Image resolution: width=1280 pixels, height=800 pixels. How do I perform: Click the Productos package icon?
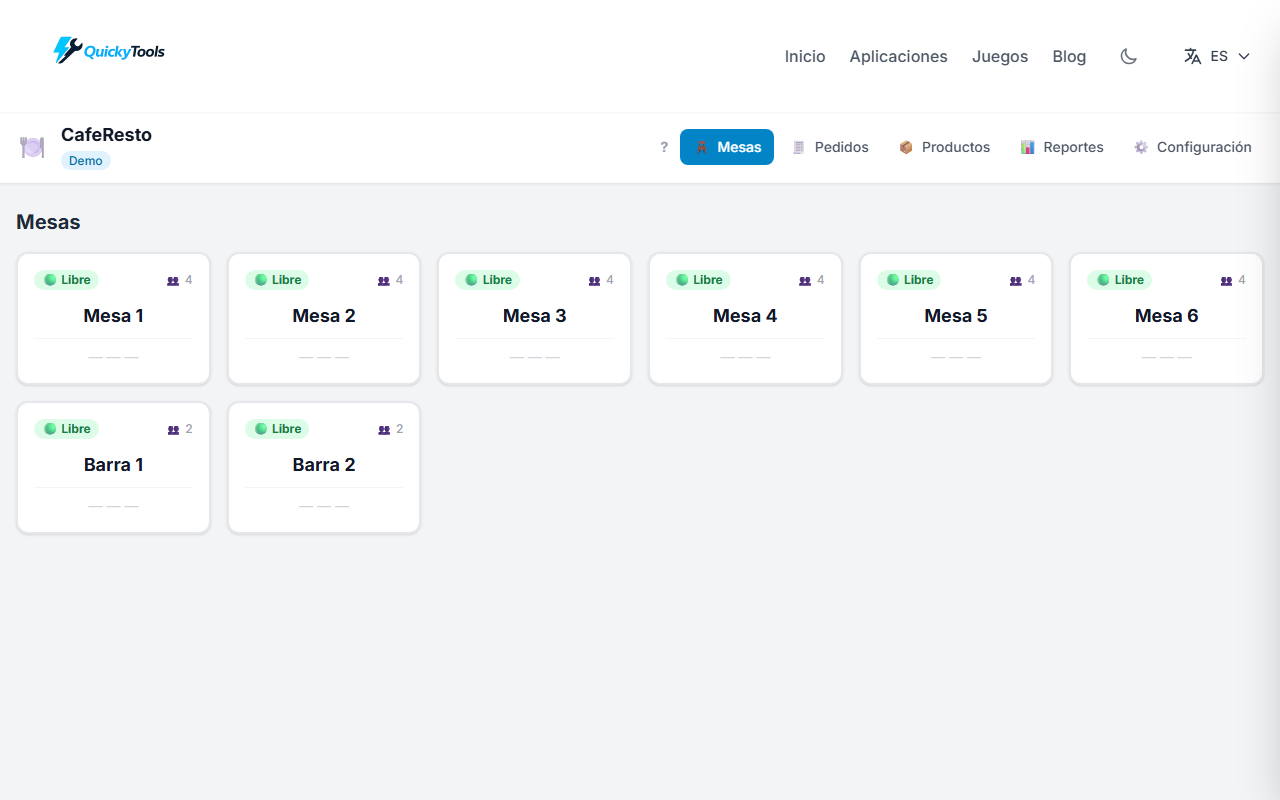click(x=906, y=147)
